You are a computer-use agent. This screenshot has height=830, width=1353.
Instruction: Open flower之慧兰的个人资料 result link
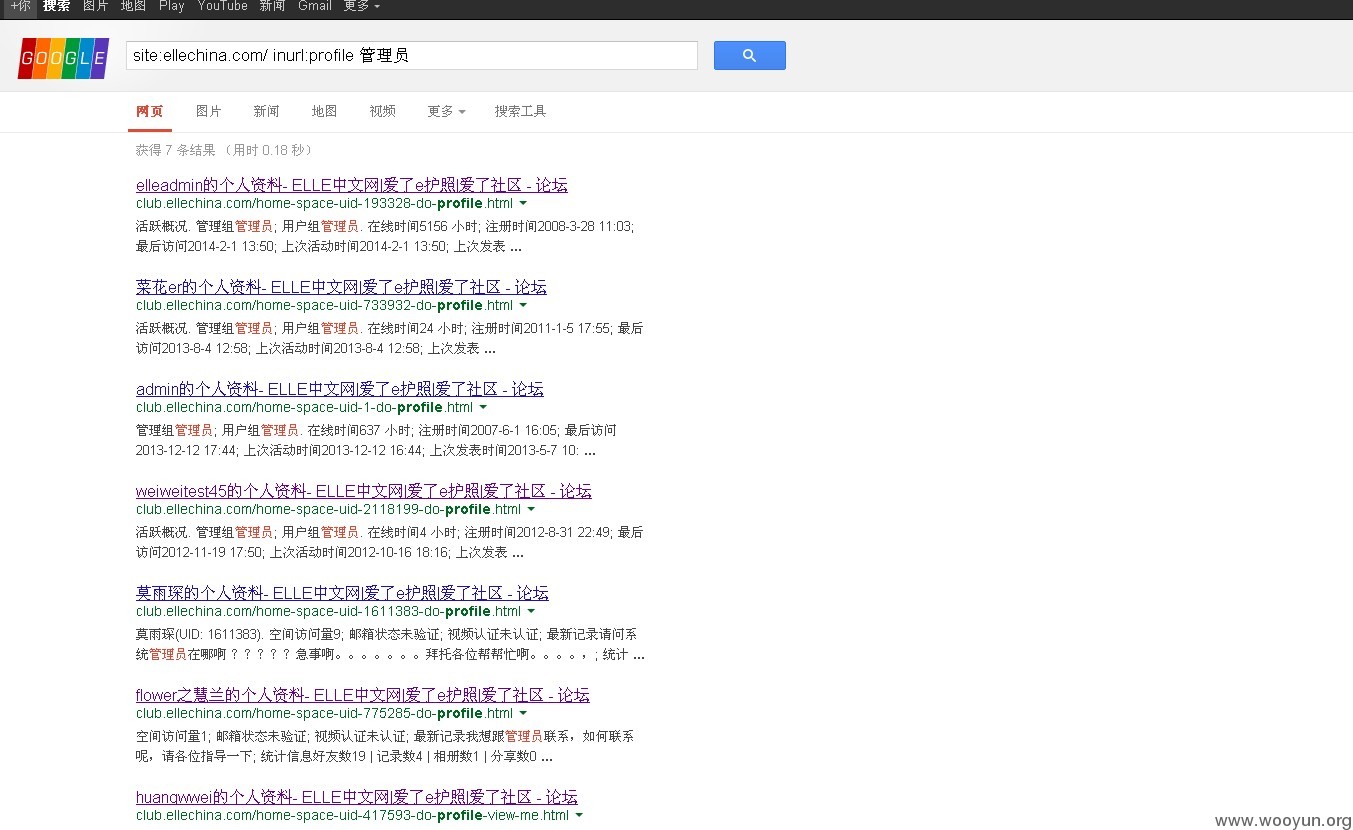pos(363,695)
